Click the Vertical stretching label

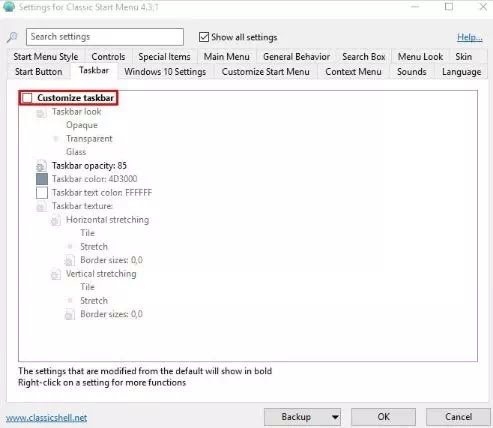pyautogui.click(x=101, y=274)
